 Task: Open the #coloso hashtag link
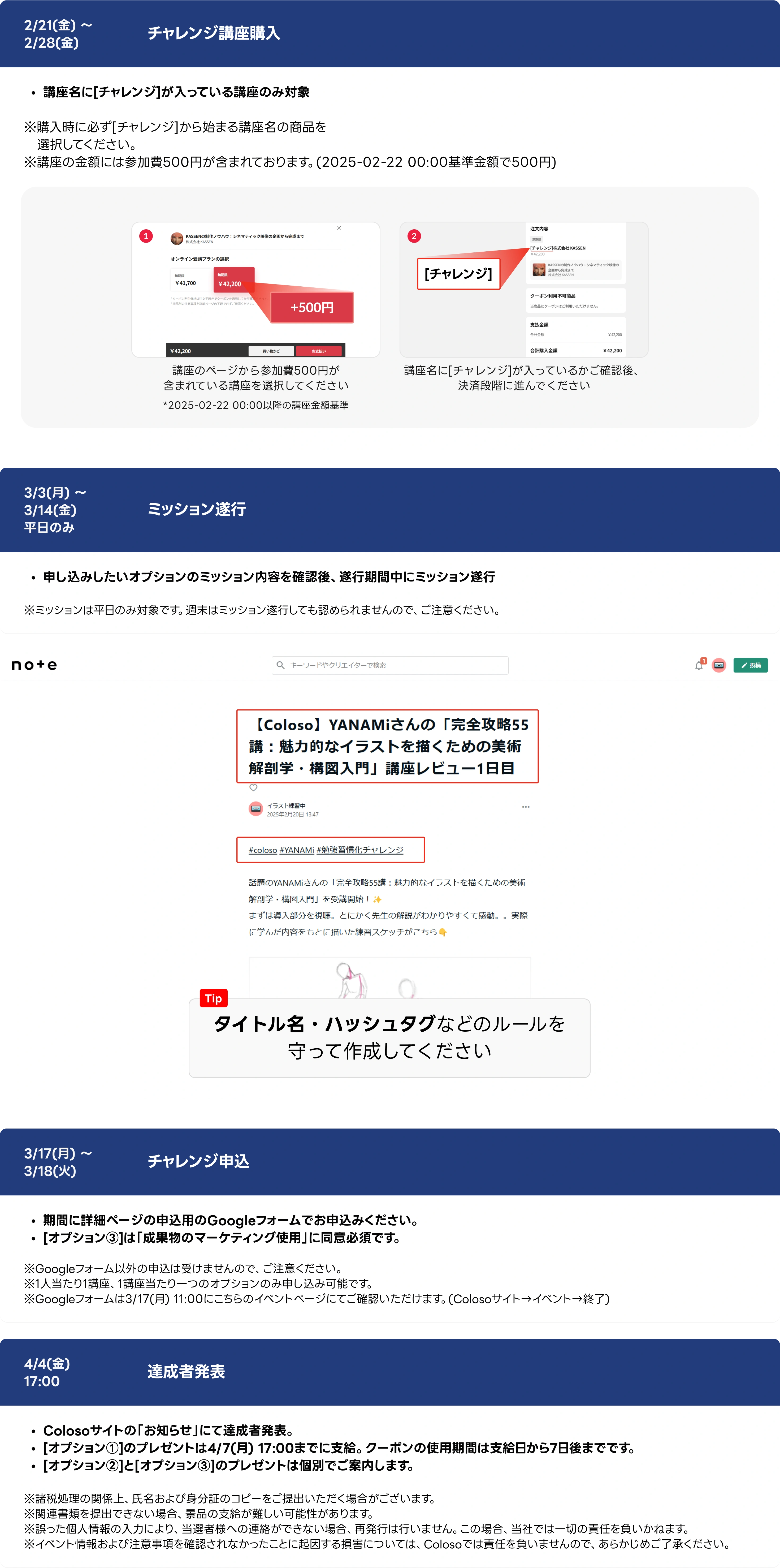(263, 850)
